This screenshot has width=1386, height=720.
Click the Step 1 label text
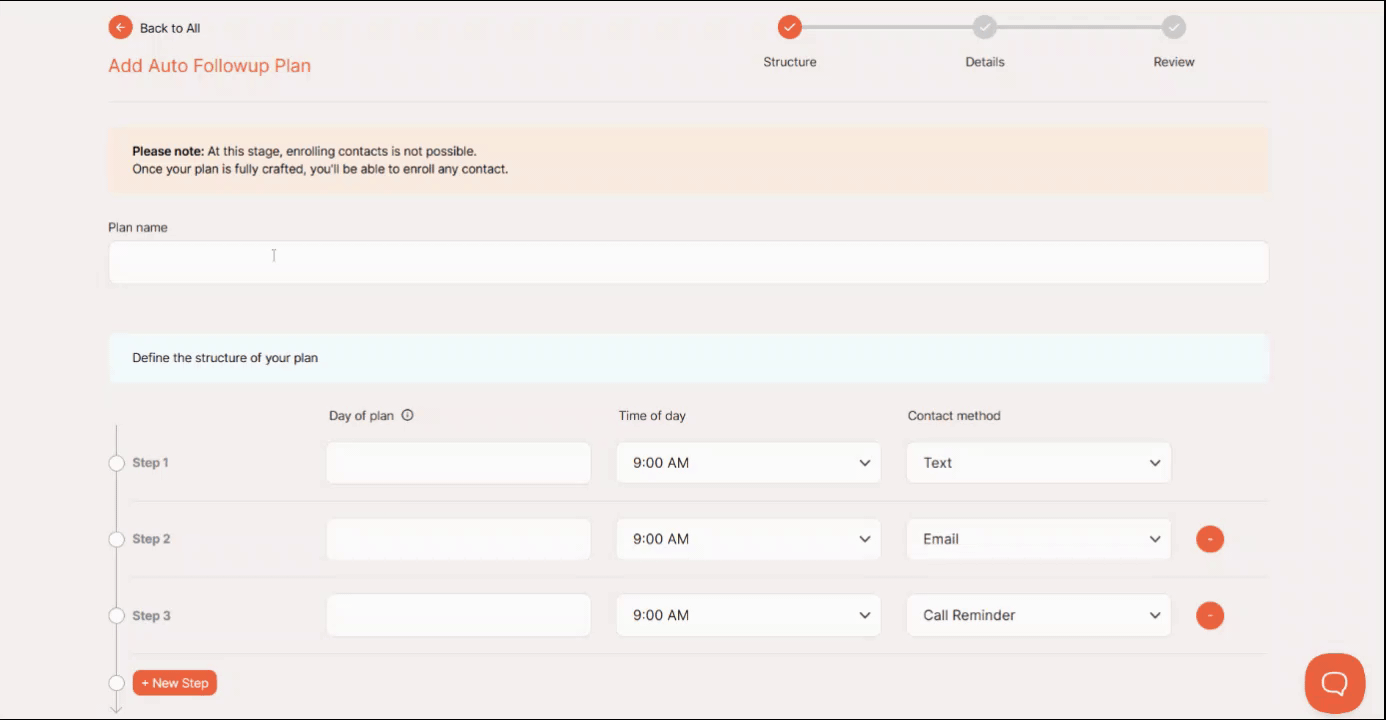[x=151, y=463]
